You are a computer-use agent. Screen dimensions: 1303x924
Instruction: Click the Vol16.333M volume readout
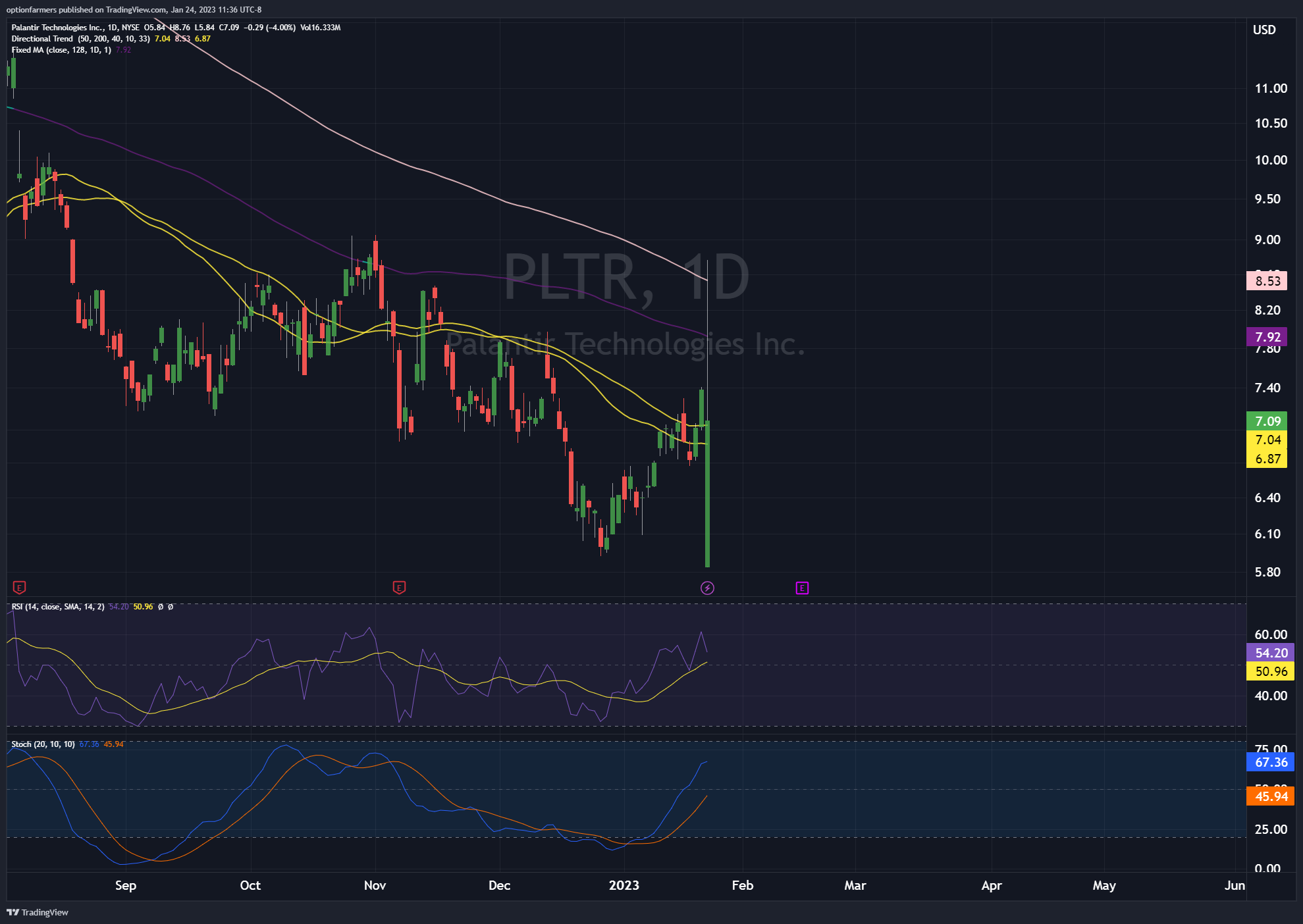coord(321,28)
